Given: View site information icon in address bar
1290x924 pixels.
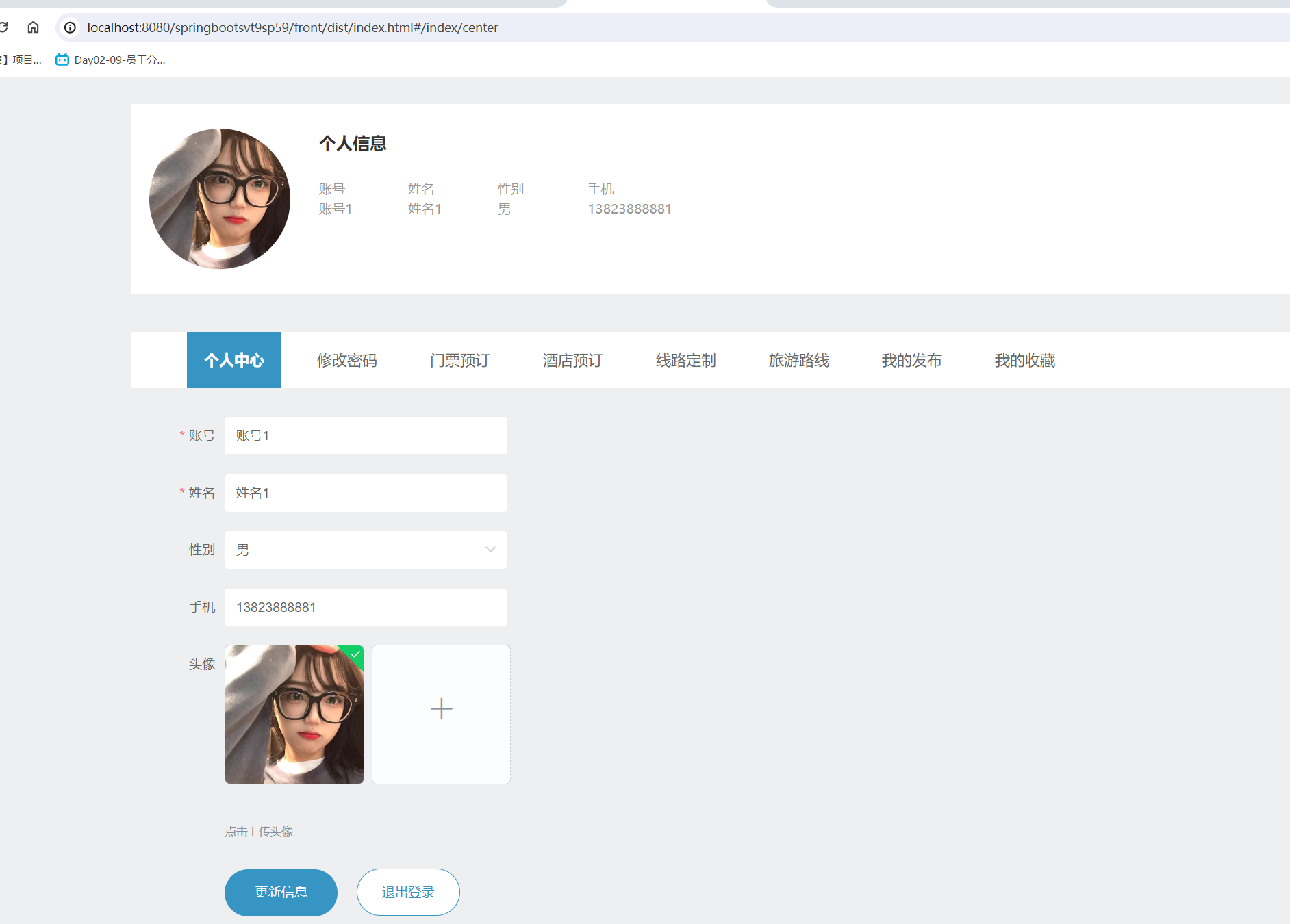Looking at the screenshot, I should point(70,27).
